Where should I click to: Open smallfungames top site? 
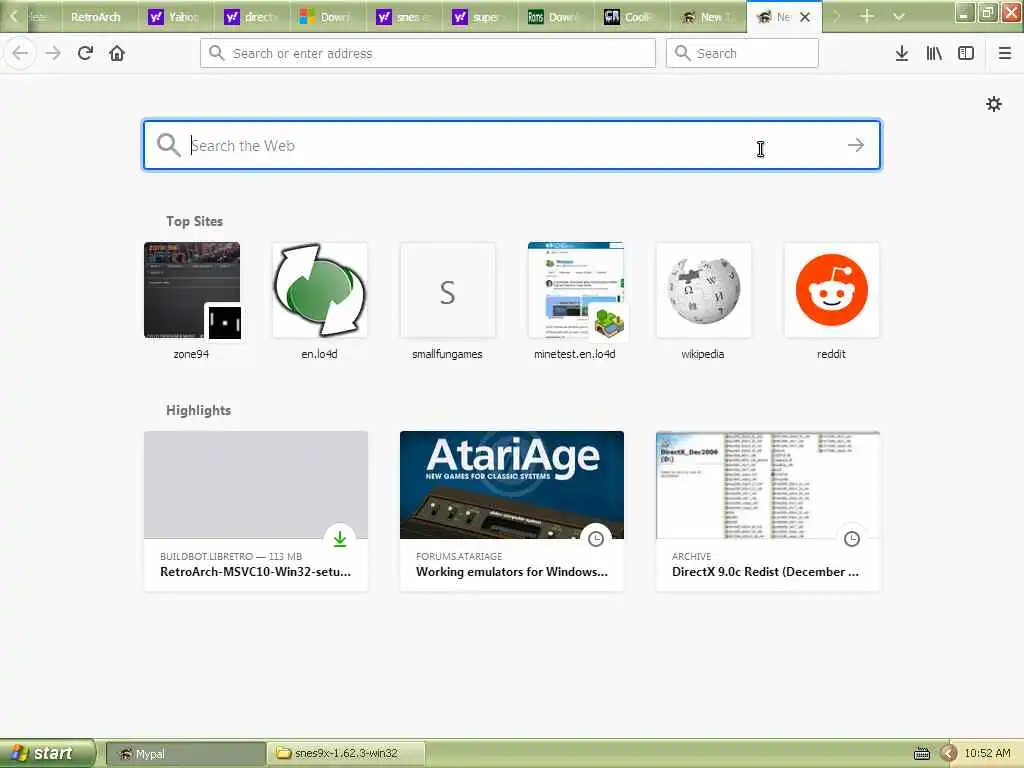pos(447,301)
